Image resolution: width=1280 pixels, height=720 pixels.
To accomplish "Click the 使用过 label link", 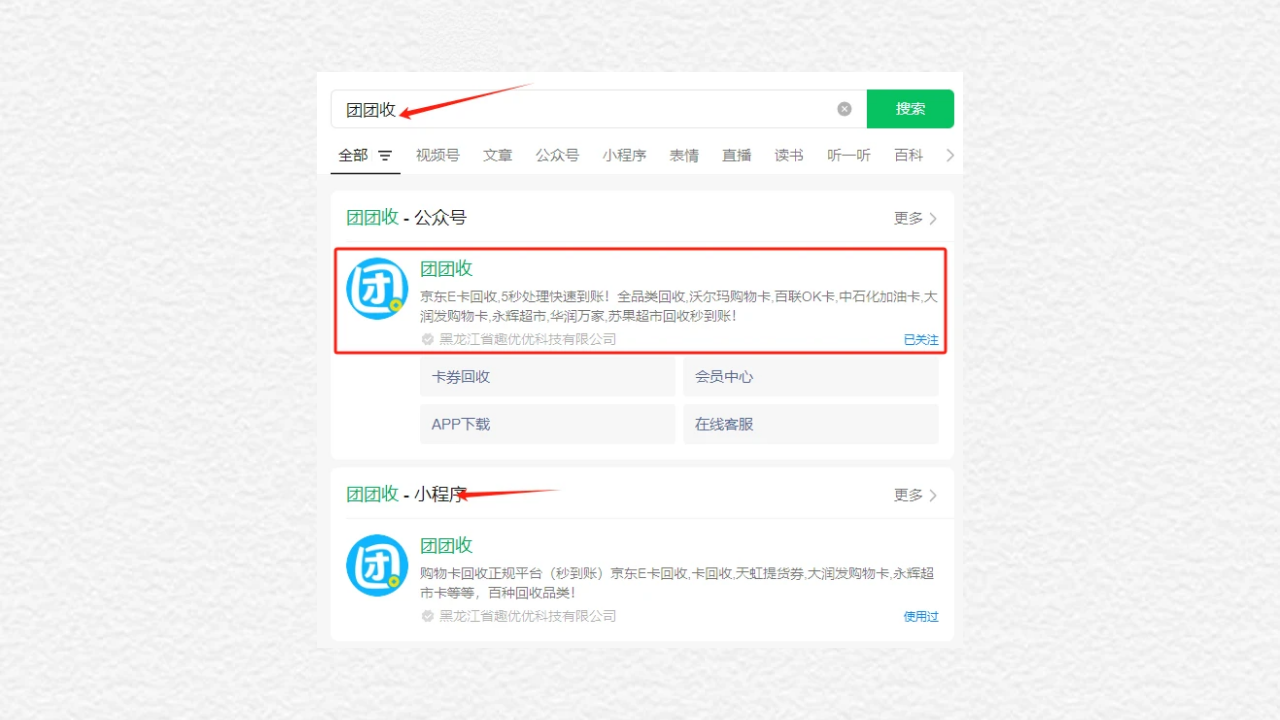I will (921, 616).
